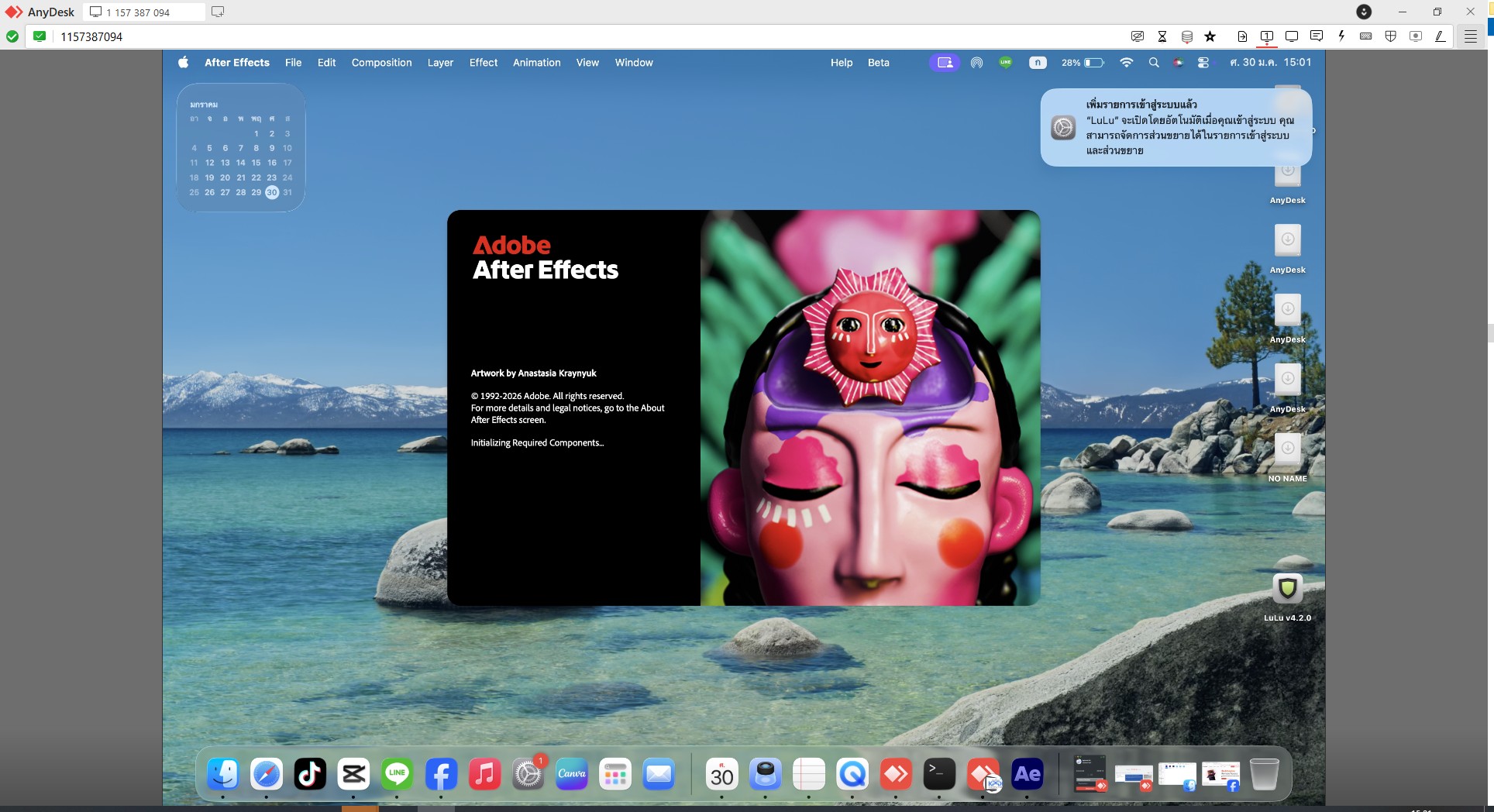Open the Calendar app in the dock
The height and width of the screenshot is (812, 1494).
click(722, 774)
